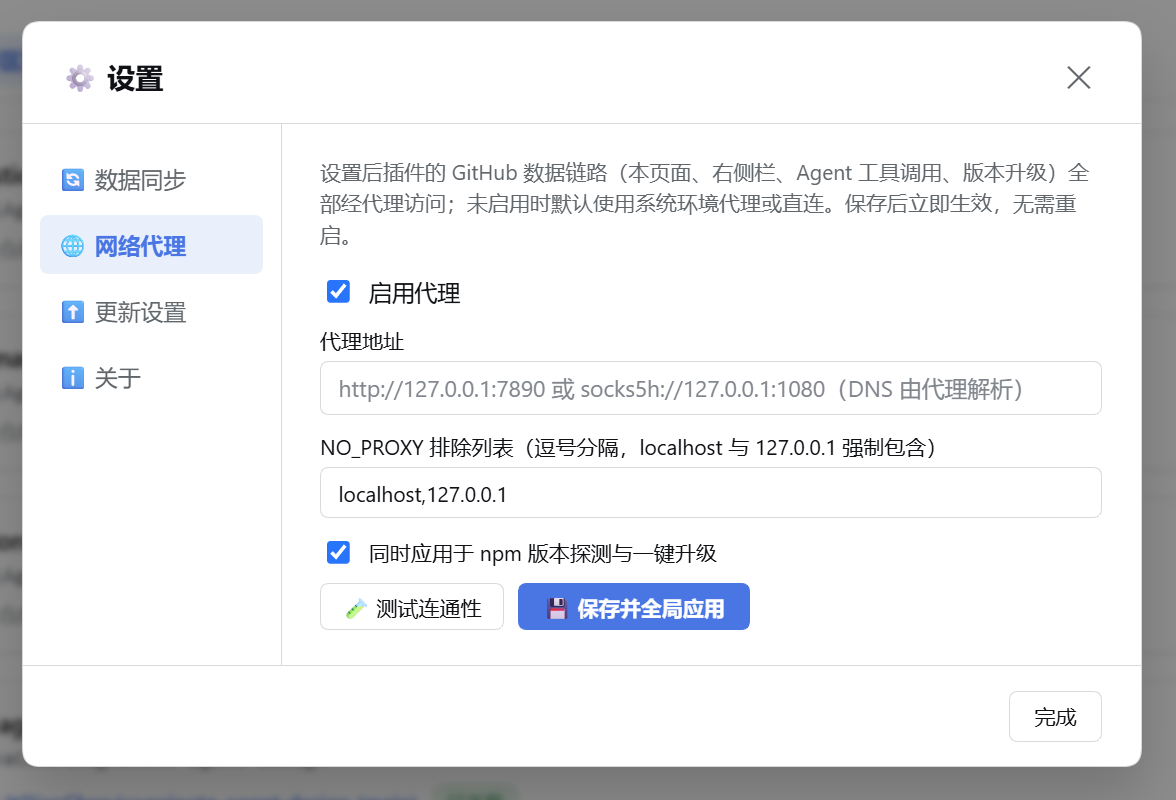
Task: Click the 代理地址 label
Action: click(x=362, y=342)
